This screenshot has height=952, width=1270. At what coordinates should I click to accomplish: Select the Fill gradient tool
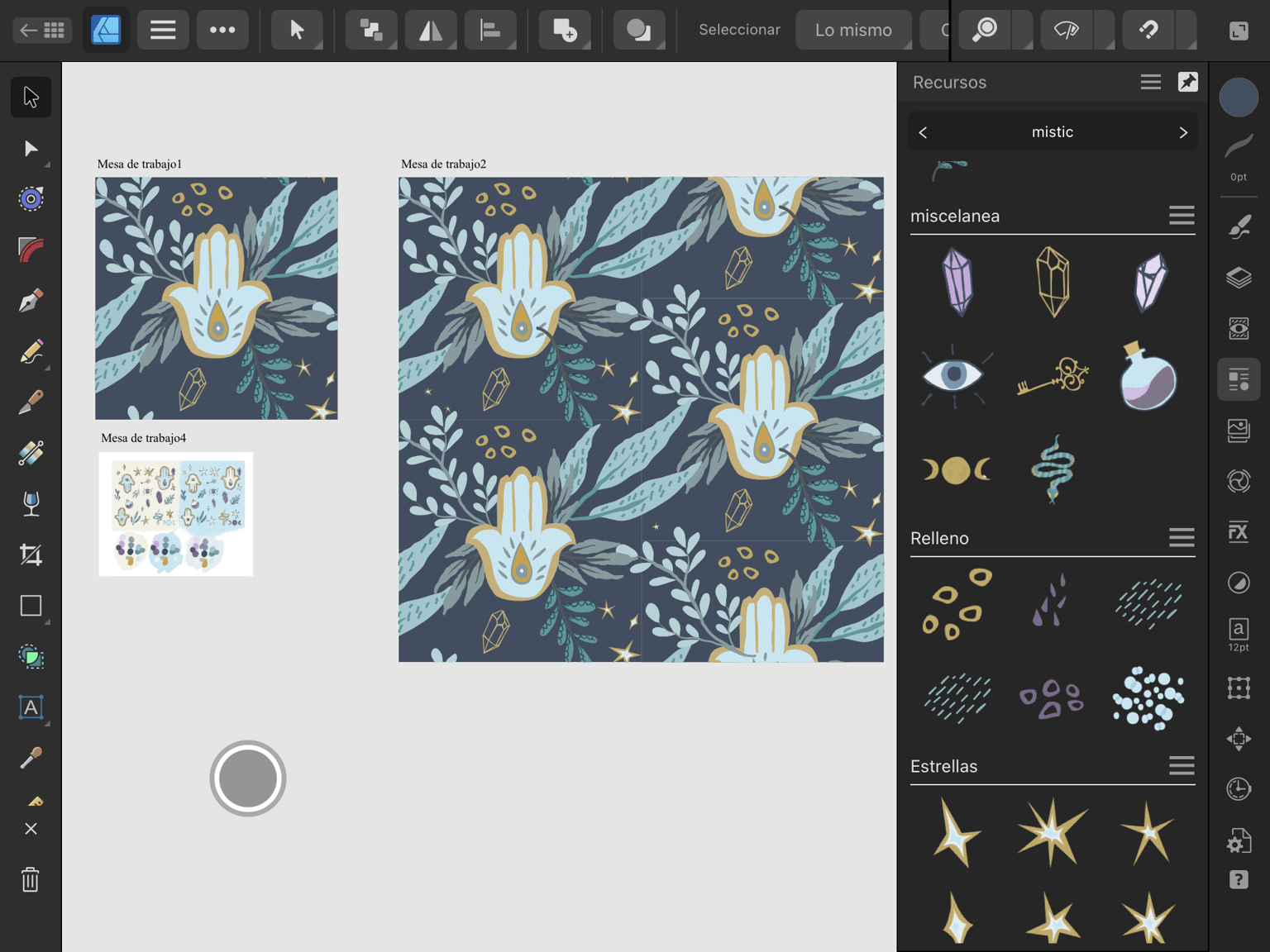point(31,453)
